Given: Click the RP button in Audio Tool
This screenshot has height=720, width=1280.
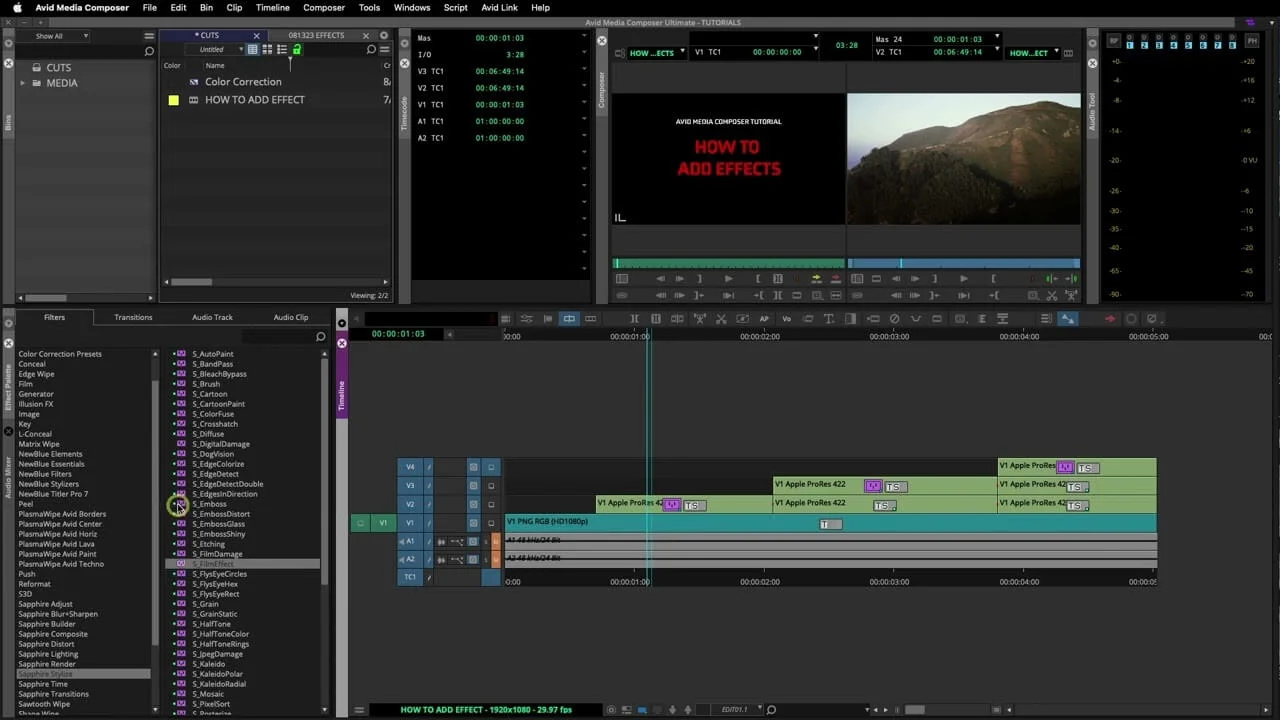Looking at the screenshot, I should (1114, 41).
